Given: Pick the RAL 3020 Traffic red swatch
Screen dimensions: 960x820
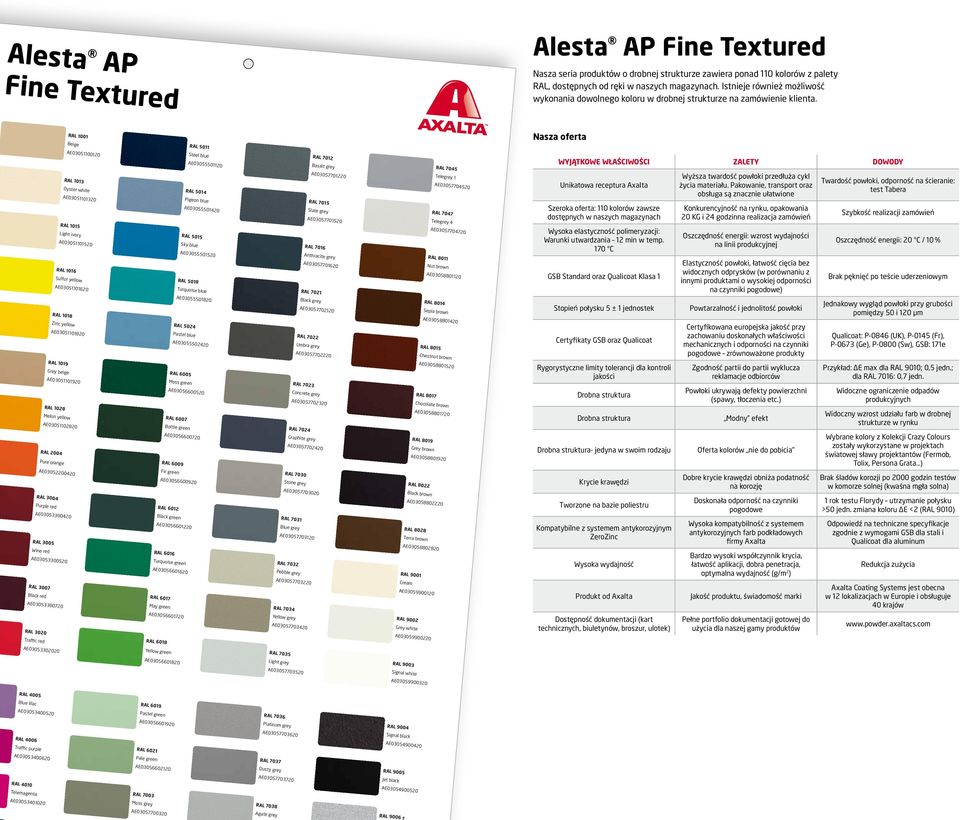Looking at the screenshot, I should point(10,638).
